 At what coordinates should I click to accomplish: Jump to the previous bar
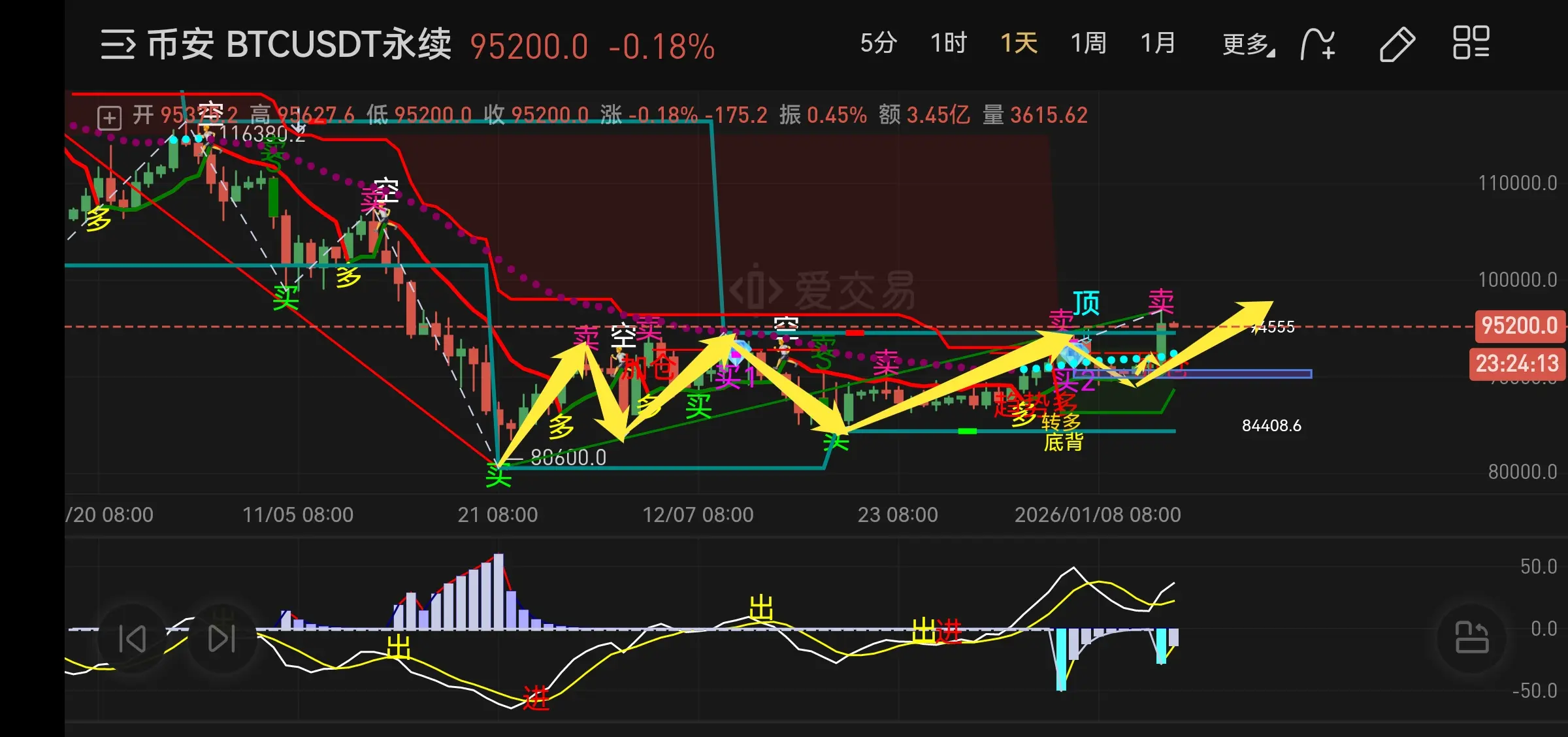pos(132,638)
